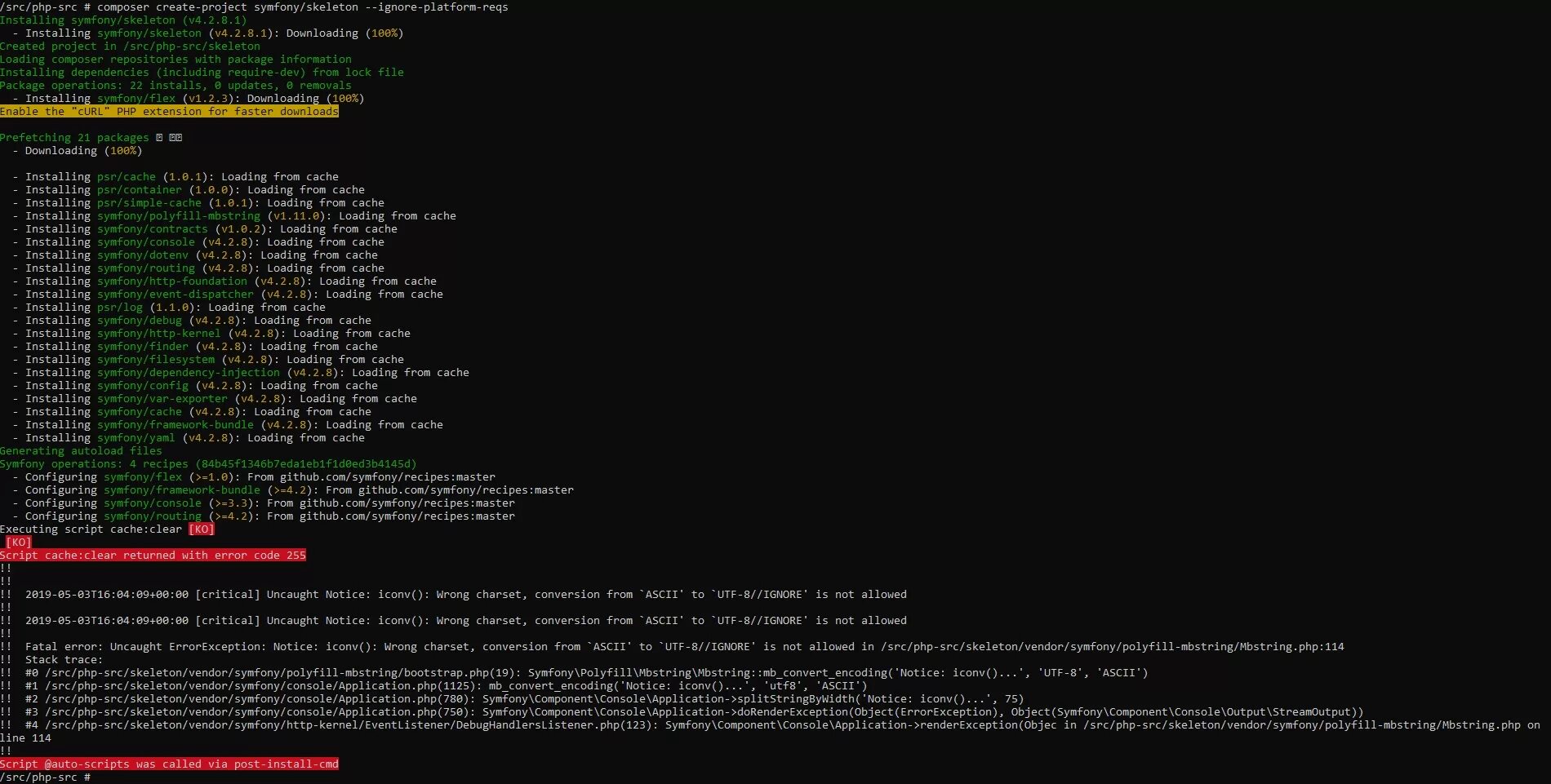Click 'Configuring symfony/console' recipe line
This screenshot has height=784, width=1551.
point(264,503)
